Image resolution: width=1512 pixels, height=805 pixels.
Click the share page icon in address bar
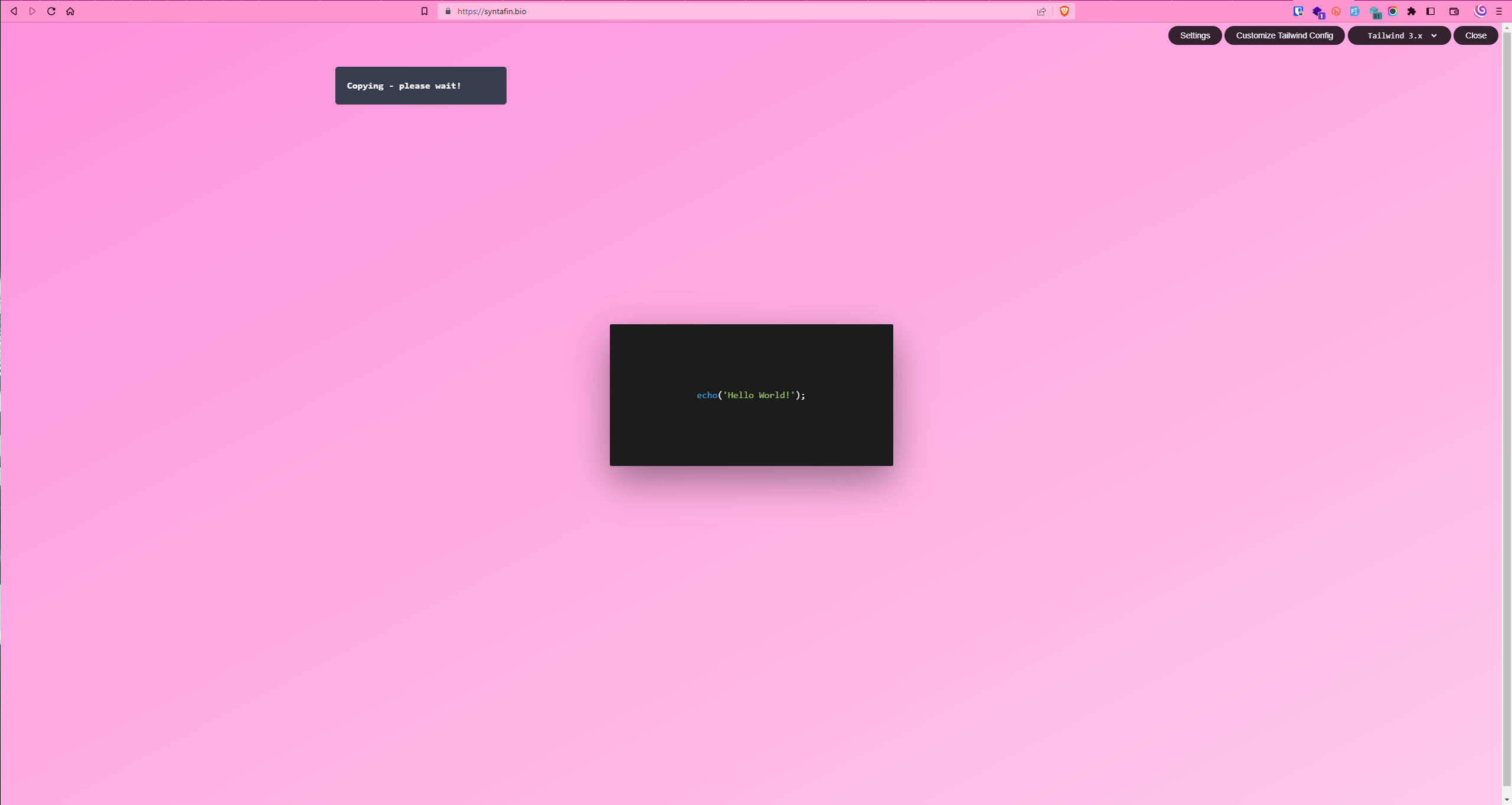pos(1041,11)
